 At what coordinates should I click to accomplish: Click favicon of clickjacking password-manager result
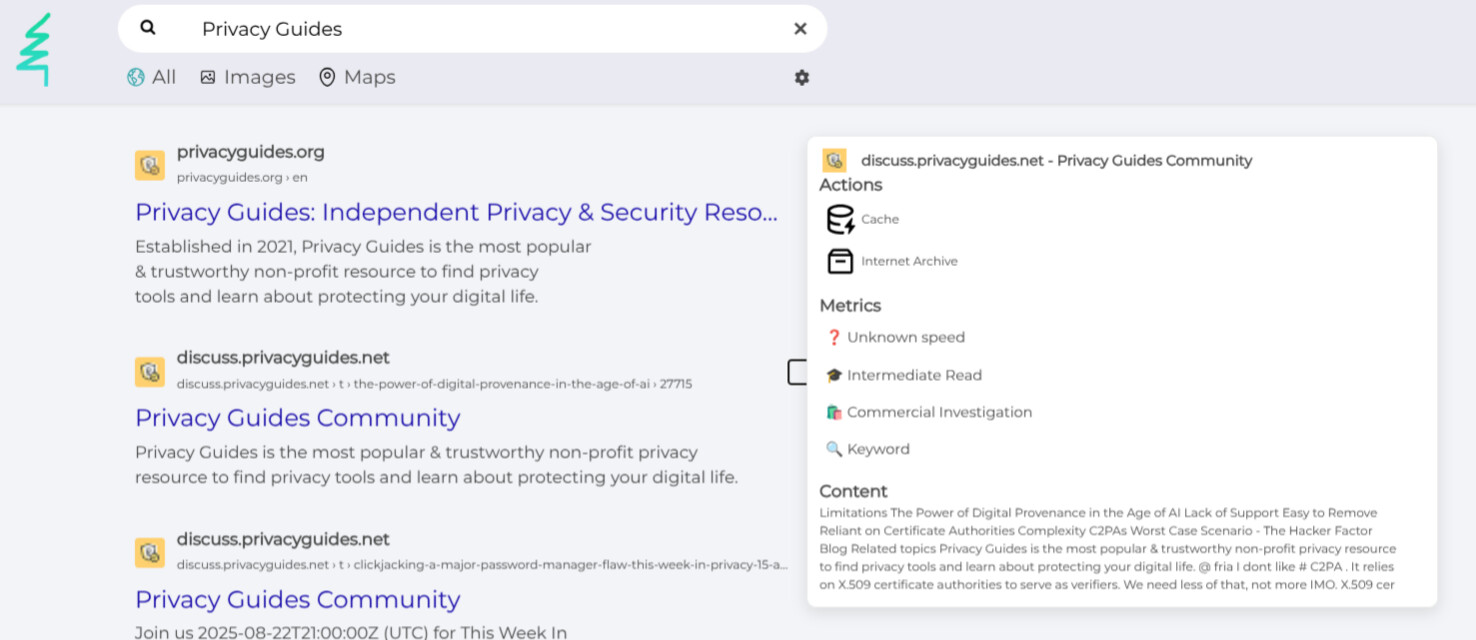pos(150,553)
